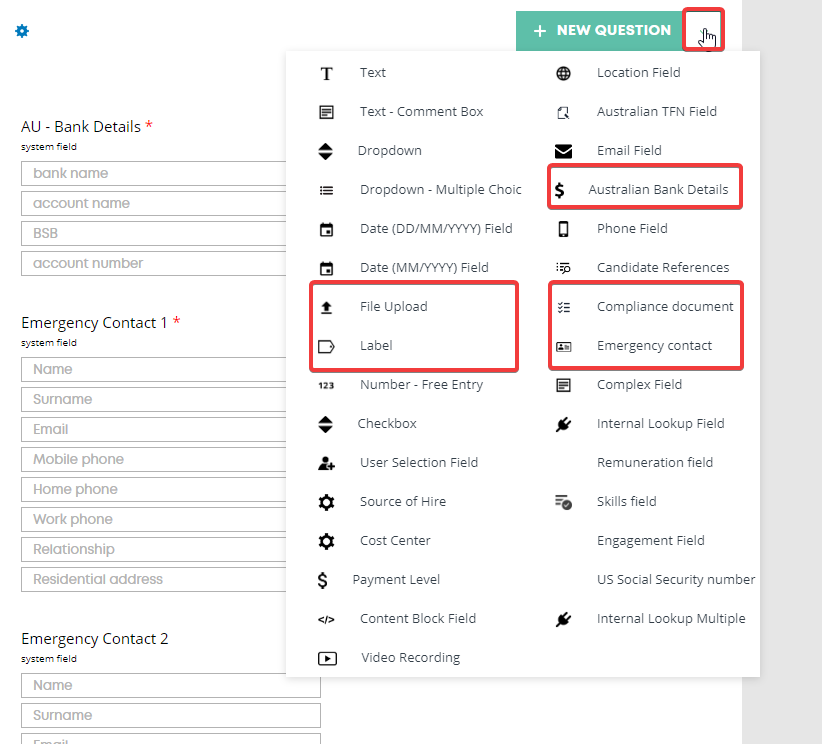Click the NEW QUESTION button
The height and width of the screenshot is (744, 822).
pos(600,31)
